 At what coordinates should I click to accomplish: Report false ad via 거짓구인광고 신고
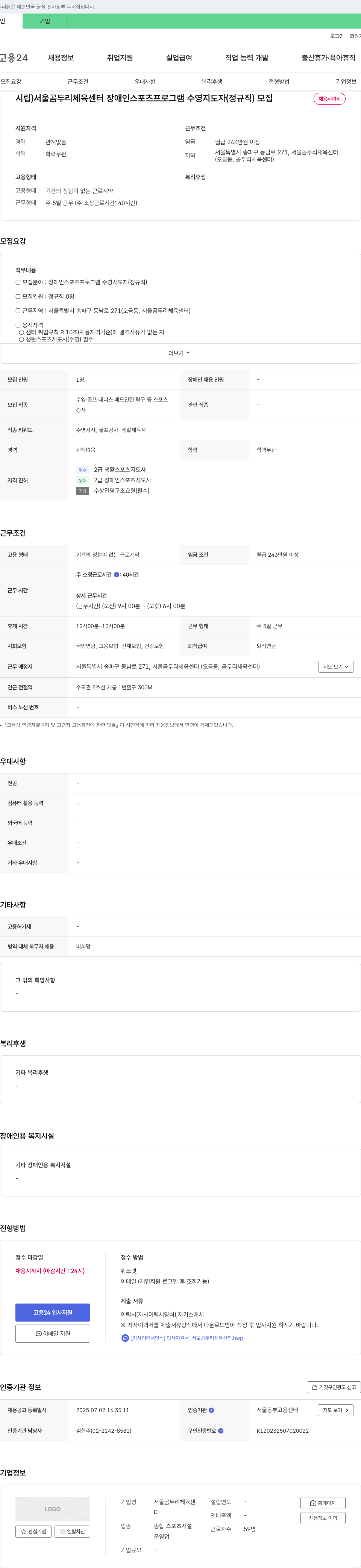click(334, 1387)
